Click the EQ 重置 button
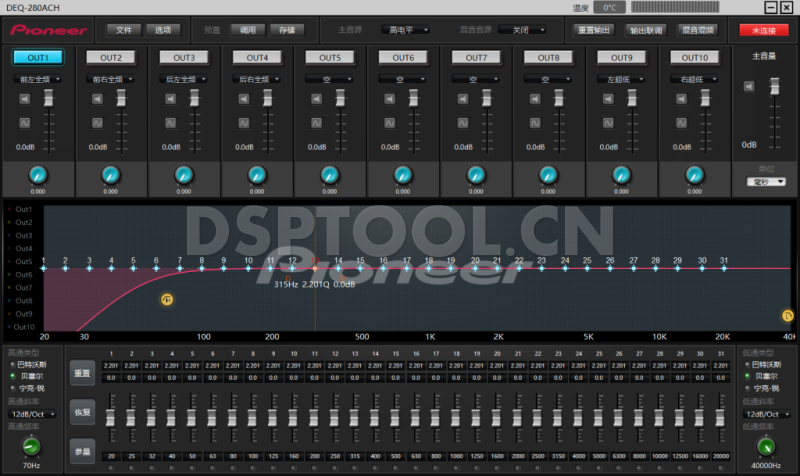800x476 pixels. pos(82,373)
